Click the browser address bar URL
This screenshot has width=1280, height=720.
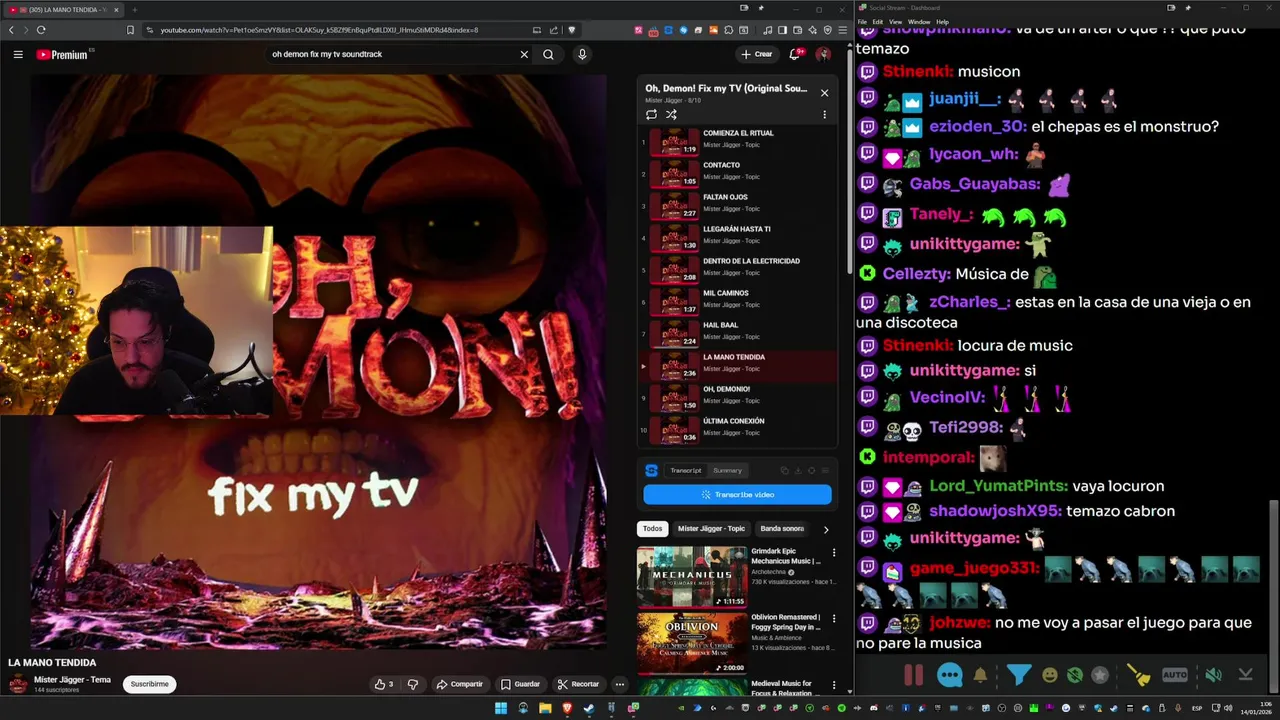coord(319,30)
